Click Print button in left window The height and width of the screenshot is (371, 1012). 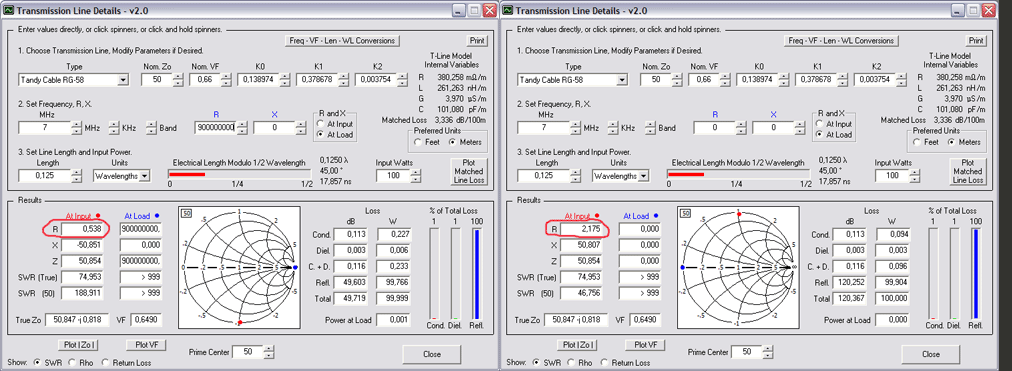(477, 41)
